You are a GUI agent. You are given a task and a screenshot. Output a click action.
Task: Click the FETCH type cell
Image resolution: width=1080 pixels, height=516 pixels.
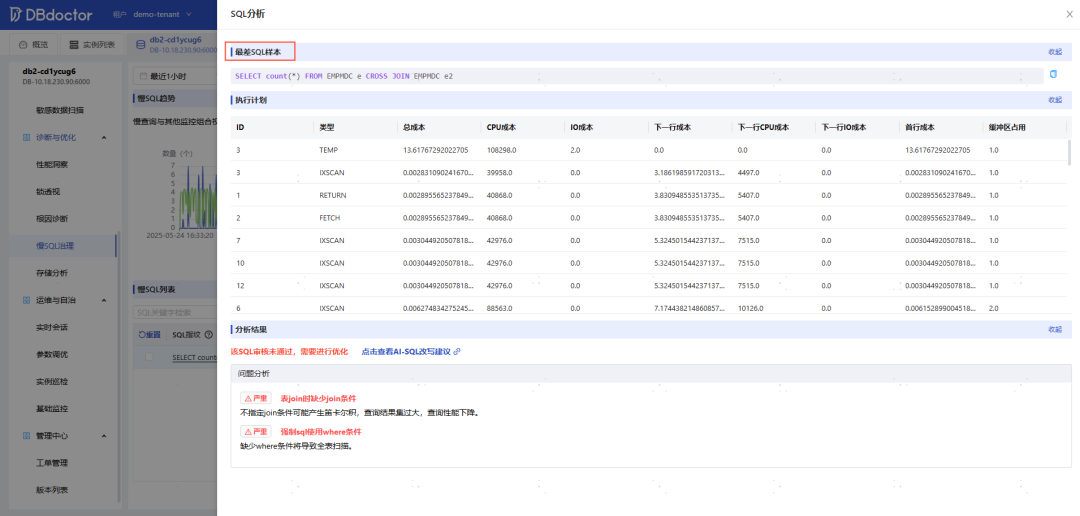[x=331, y=218]
